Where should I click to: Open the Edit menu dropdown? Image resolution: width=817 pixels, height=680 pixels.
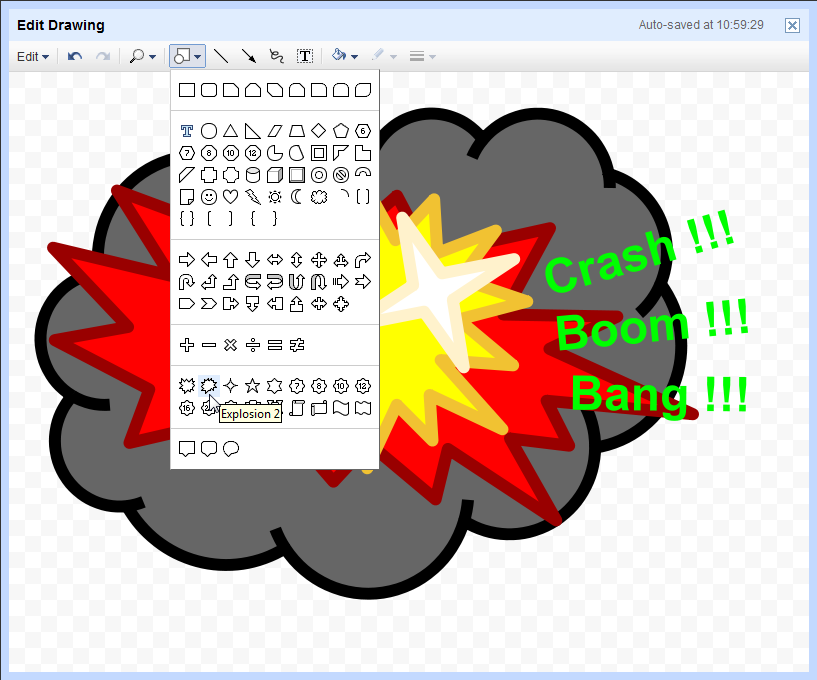33,56
